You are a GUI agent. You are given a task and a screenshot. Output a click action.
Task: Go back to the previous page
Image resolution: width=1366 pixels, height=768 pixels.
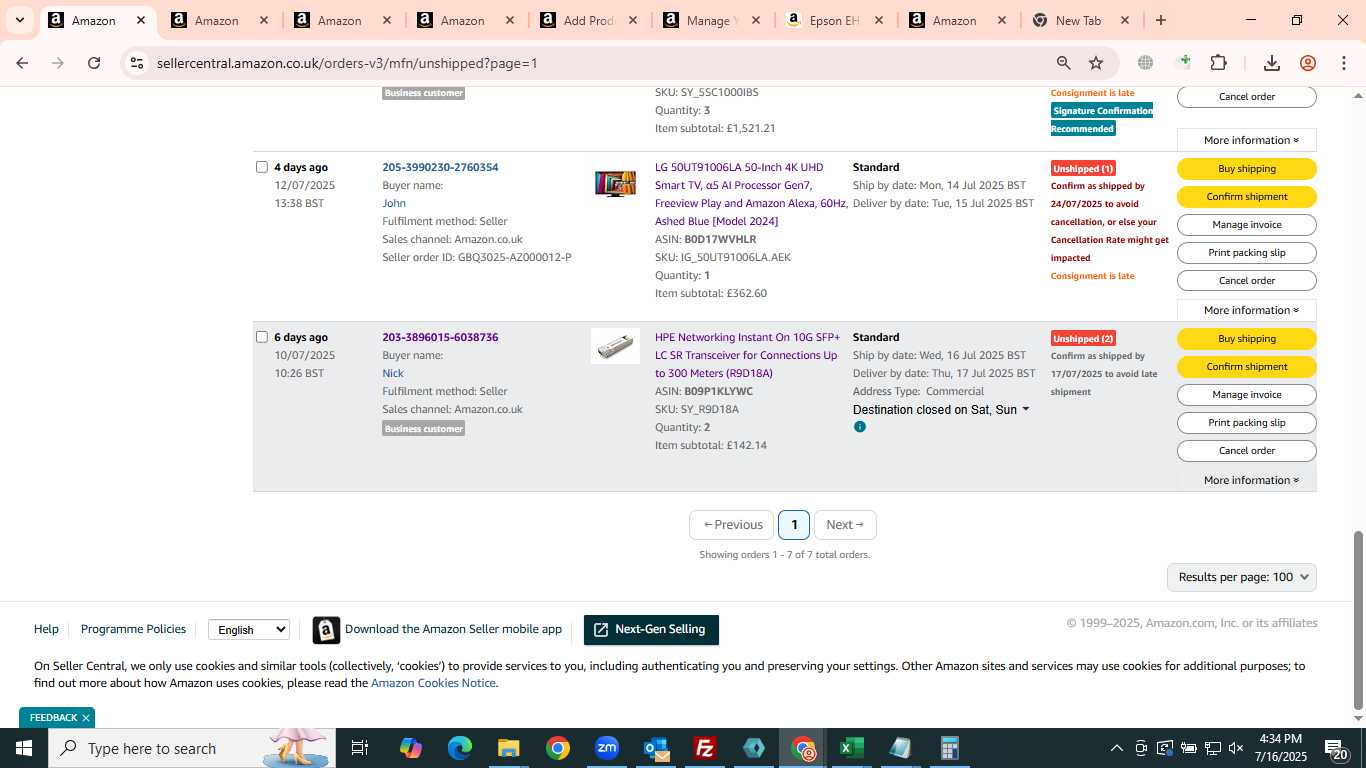(22, 63)
